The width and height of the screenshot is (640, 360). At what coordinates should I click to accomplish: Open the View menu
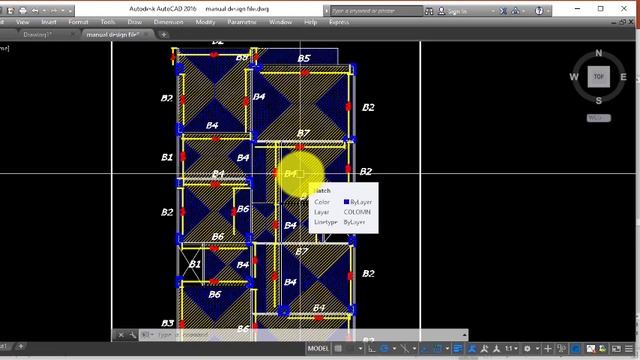22,22
